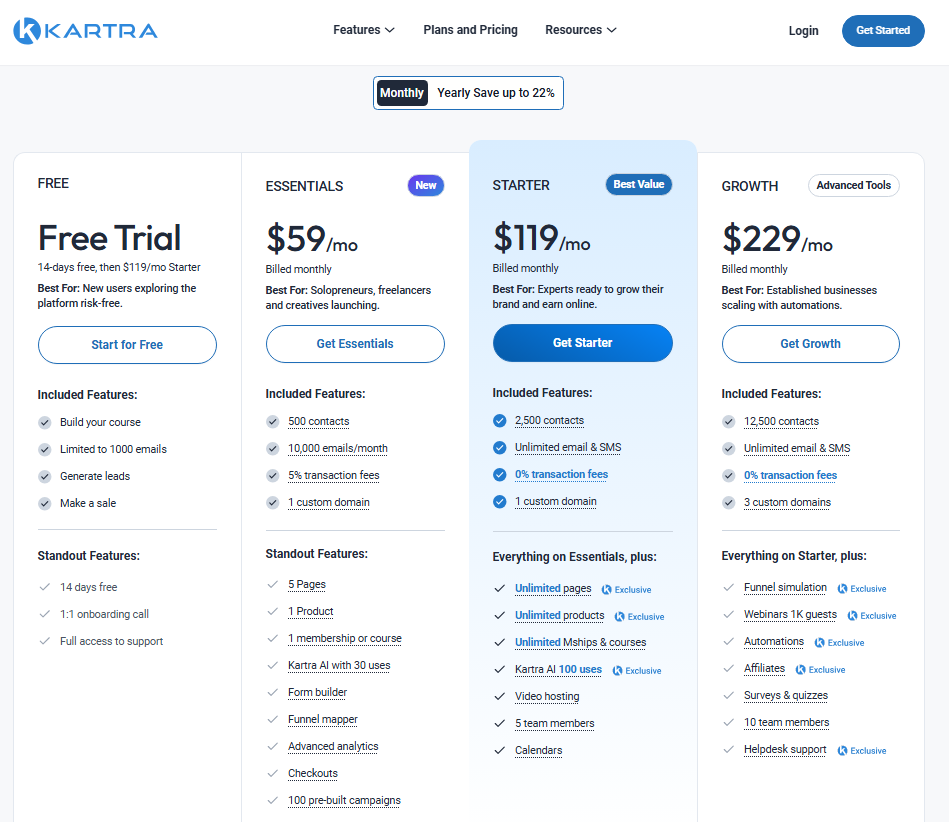Click the Best Value badge on Starter
The height and width of the screenshot is (822, 949).
click(639, 184)
